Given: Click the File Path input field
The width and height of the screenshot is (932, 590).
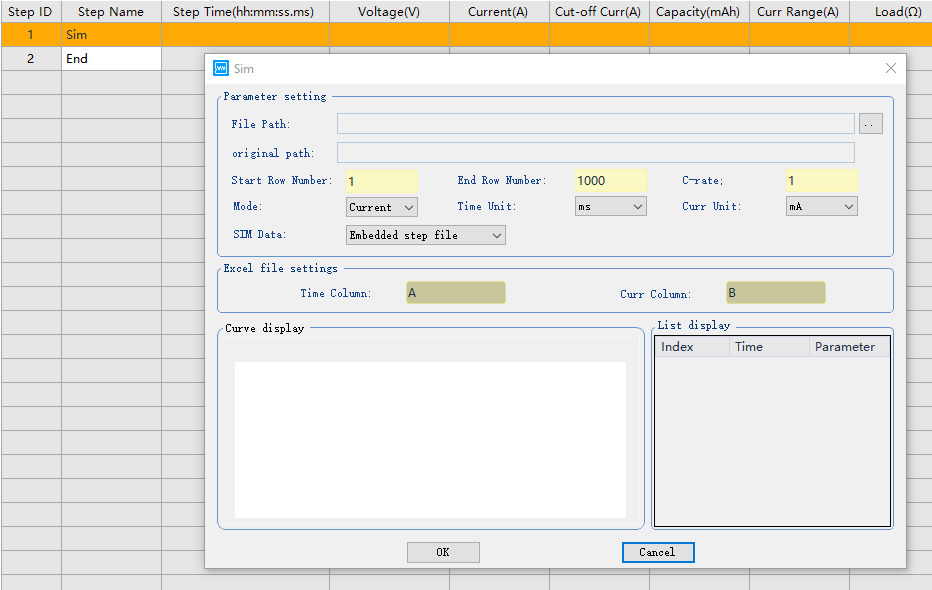Looking at the screenshot, I should coord(595,124).
